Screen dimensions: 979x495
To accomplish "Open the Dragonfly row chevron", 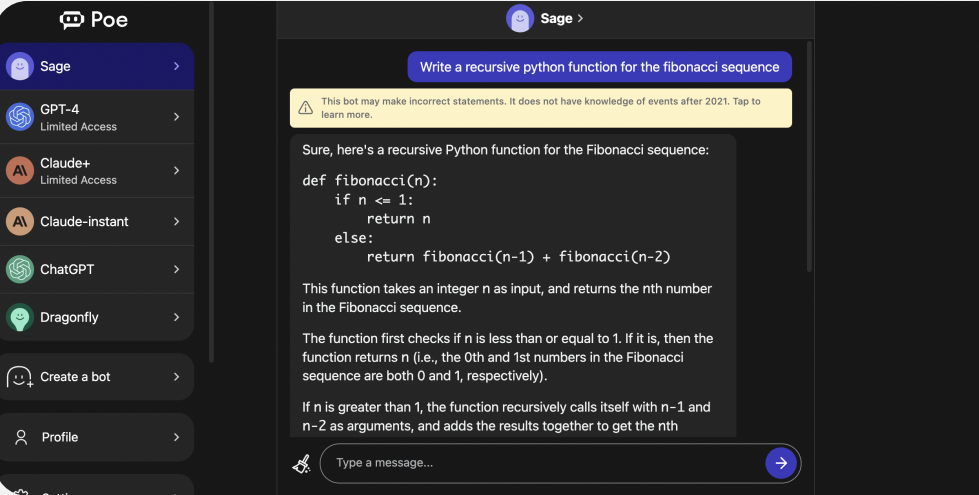I will (177, 317).
